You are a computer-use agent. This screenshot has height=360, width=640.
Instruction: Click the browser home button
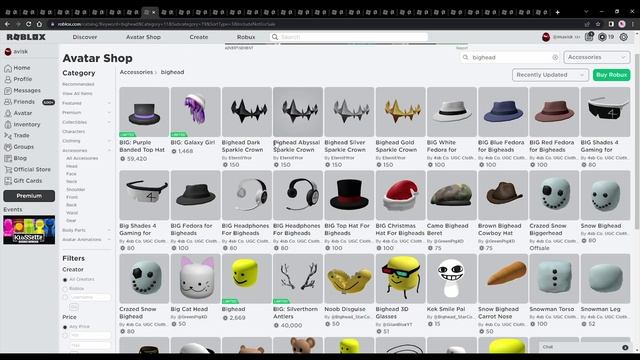coord(39,24)
